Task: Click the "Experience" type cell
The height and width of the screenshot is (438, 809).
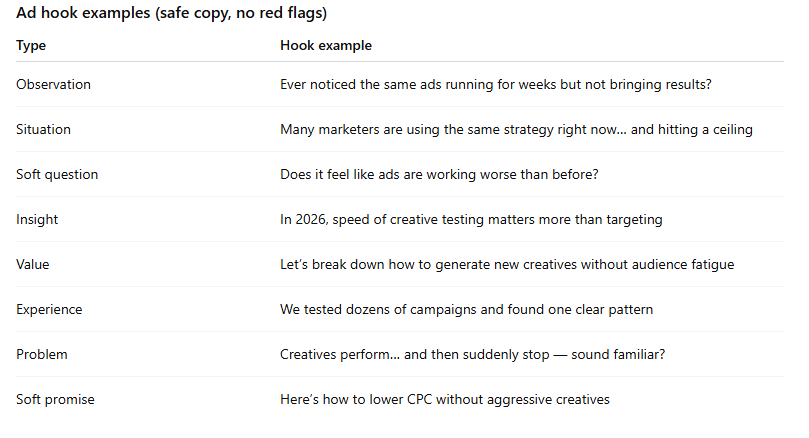Action: [49, 310]
